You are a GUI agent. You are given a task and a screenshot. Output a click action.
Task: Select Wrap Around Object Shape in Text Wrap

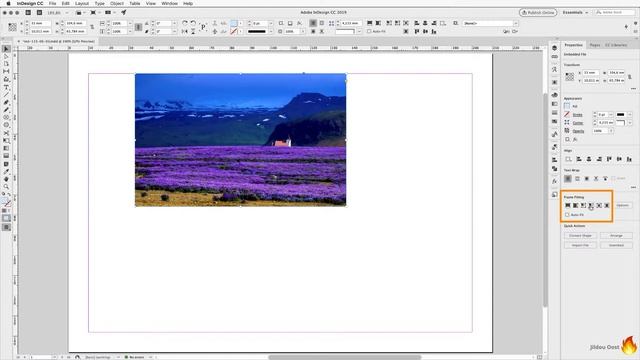(587, 178)
